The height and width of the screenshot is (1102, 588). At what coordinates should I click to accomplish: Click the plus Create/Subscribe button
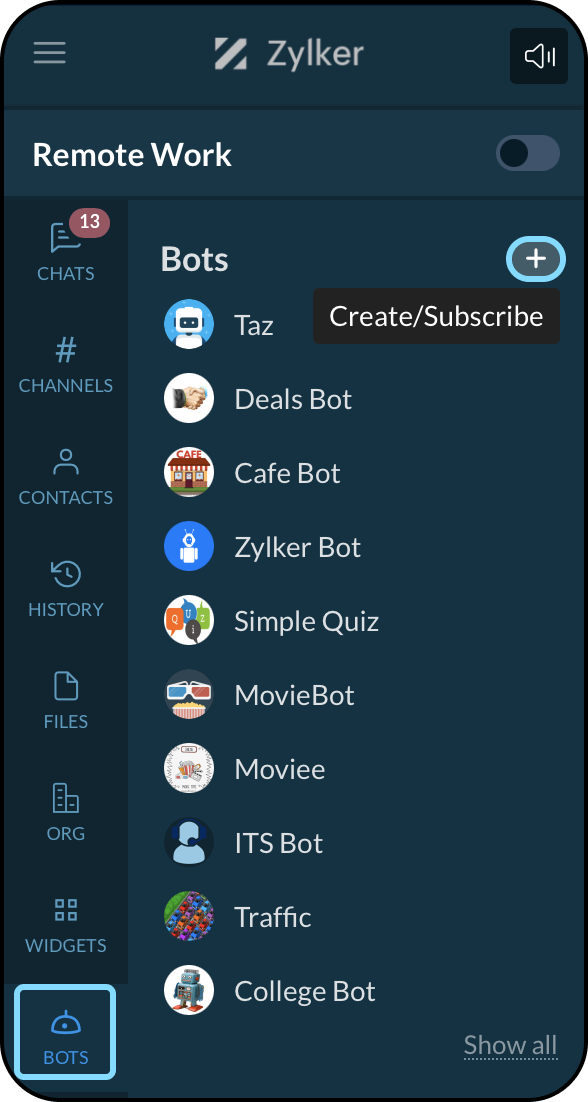point(536,259)
